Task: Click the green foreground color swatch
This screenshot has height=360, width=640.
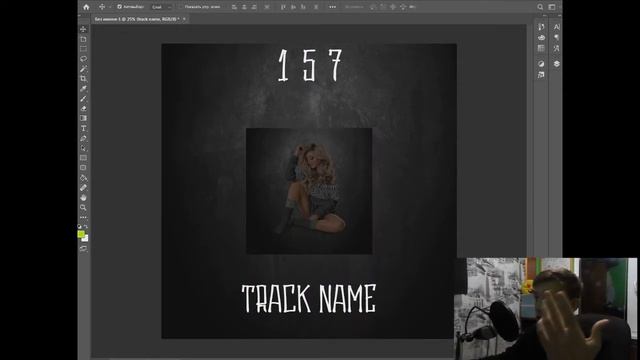Action: pos(81,234)
